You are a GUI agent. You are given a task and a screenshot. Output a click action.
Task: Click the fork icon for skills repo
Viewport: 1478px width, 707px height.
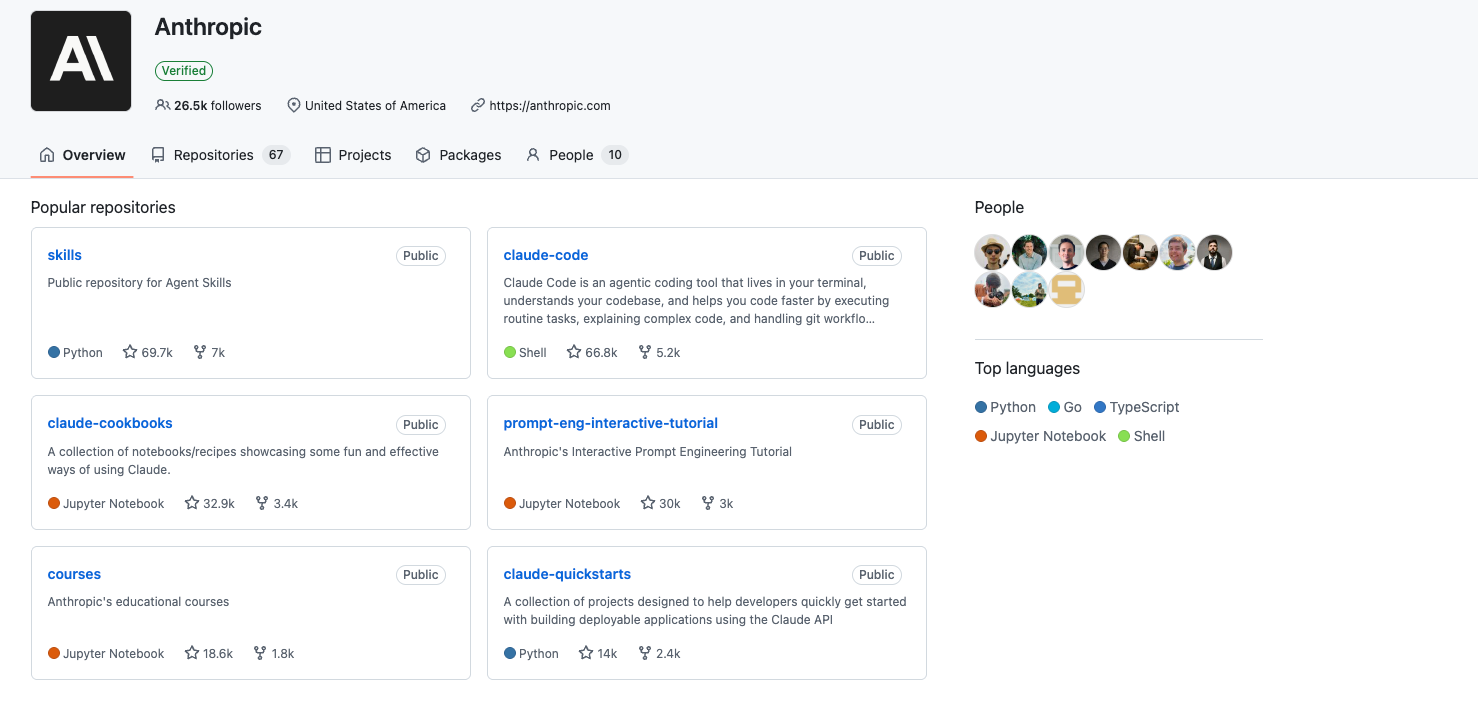[200, 352]
